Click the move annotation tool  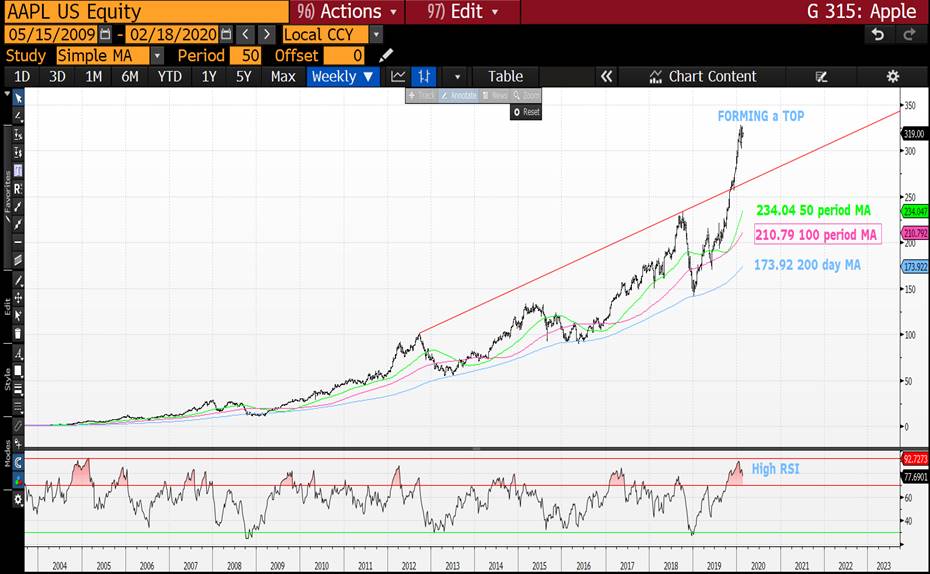pyautogui.click(x=18, y=298)
